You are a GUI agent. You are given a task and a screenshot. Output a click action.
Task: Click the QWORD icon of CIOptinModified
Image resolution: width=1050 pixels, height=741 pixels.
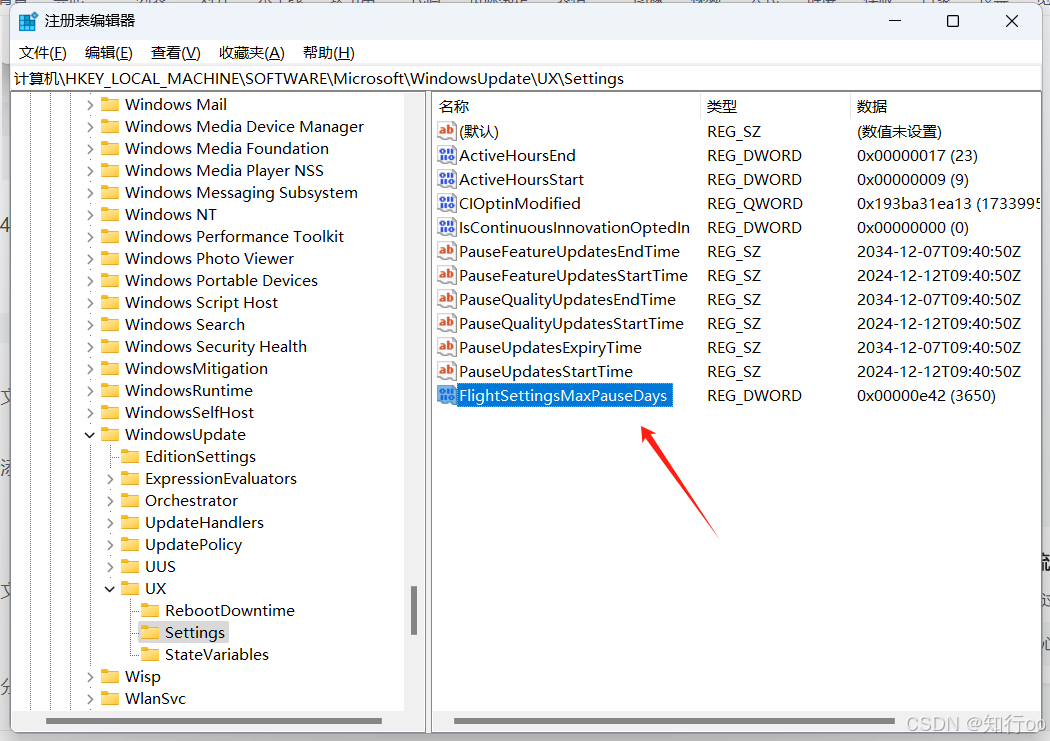point(447,203)
